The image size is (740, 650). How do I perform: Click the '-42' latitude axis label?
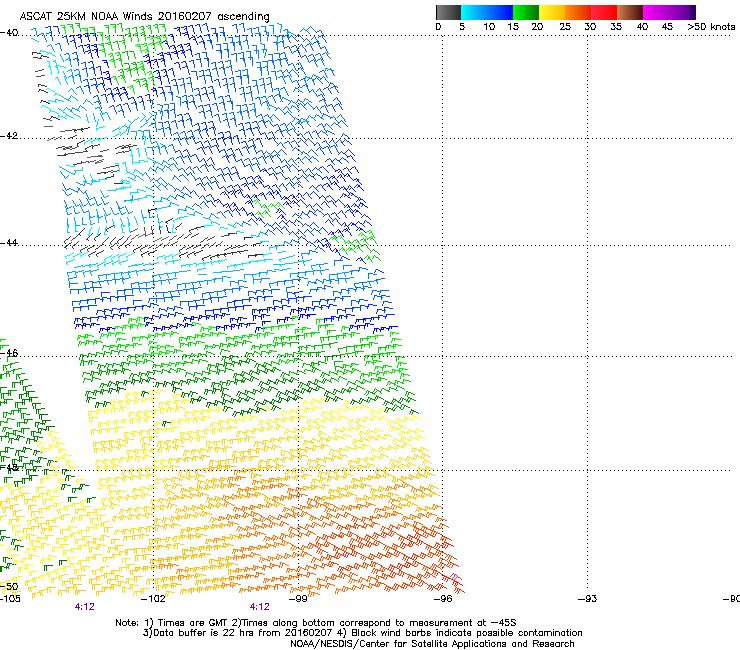point(9,135)
